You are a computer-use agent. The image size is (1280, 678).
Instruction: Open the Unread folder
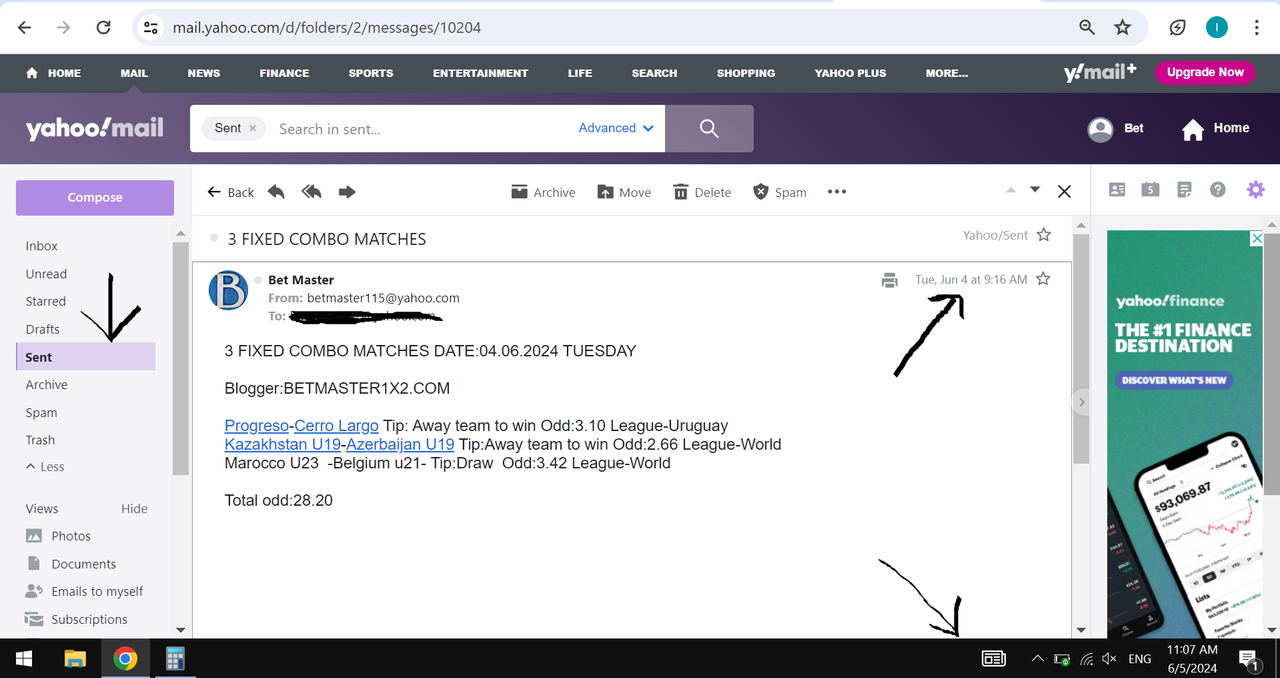pyautogui.click(x=46, y=274)
